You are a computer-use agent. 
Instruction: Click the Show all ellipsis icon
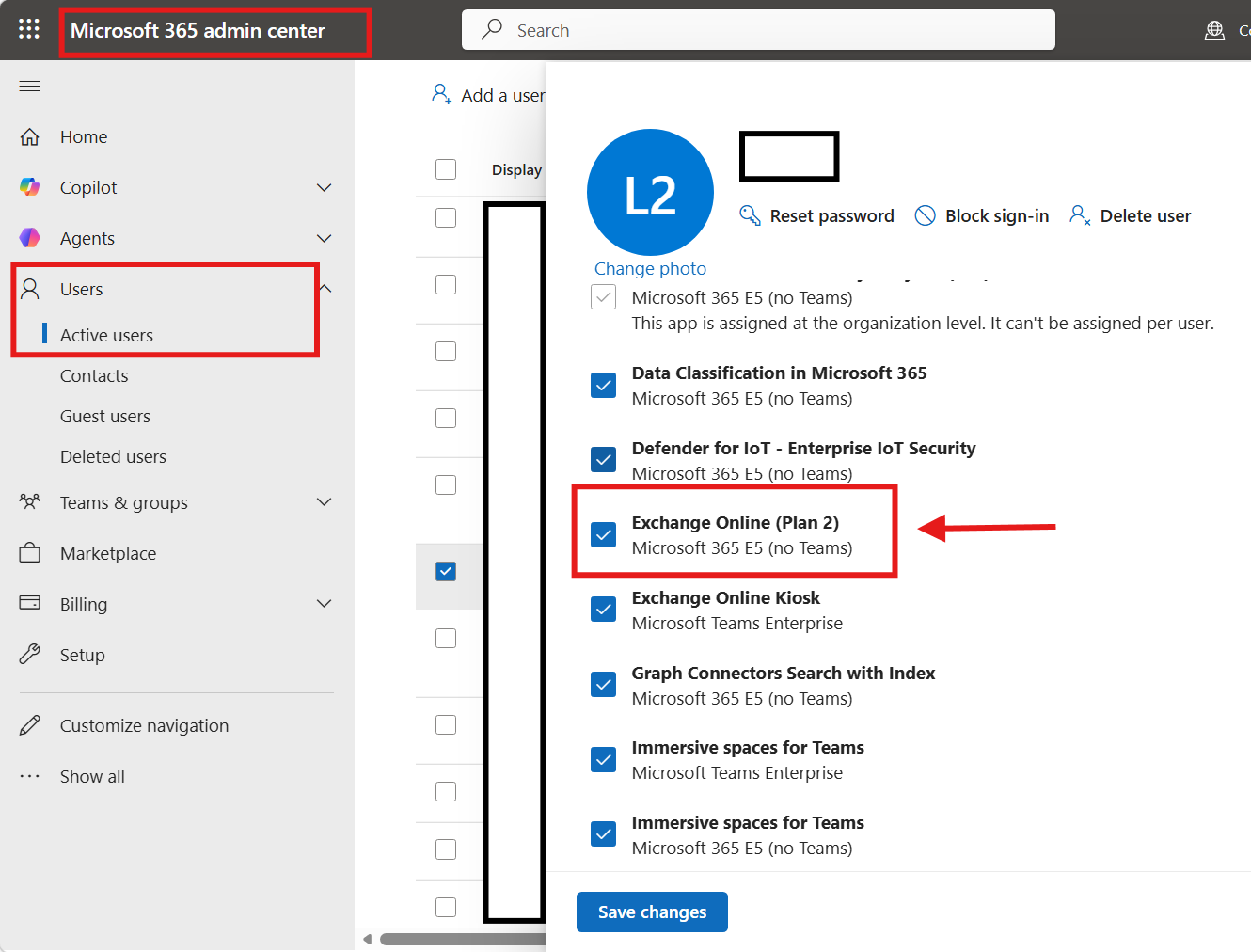coord(30,776)
